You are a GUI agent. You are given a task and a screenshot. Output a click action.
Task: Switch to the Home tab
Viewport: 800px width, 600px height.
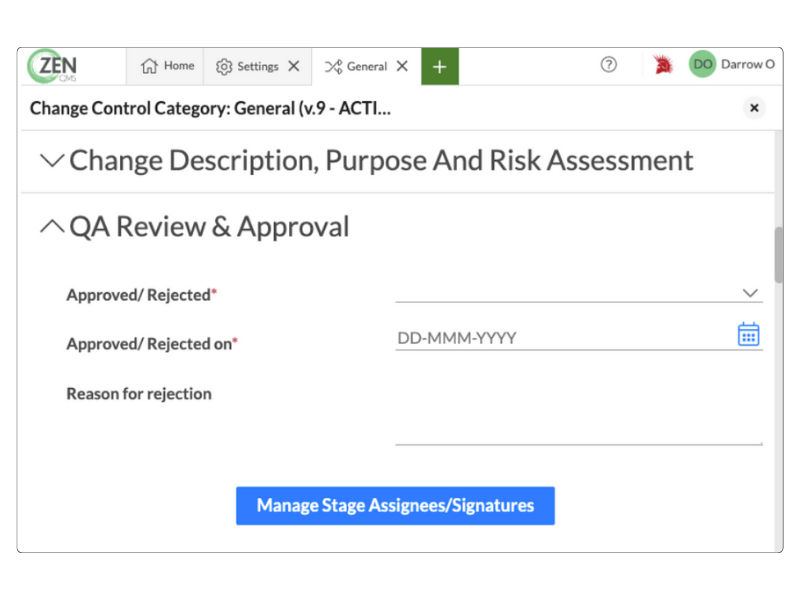(167, 66)
